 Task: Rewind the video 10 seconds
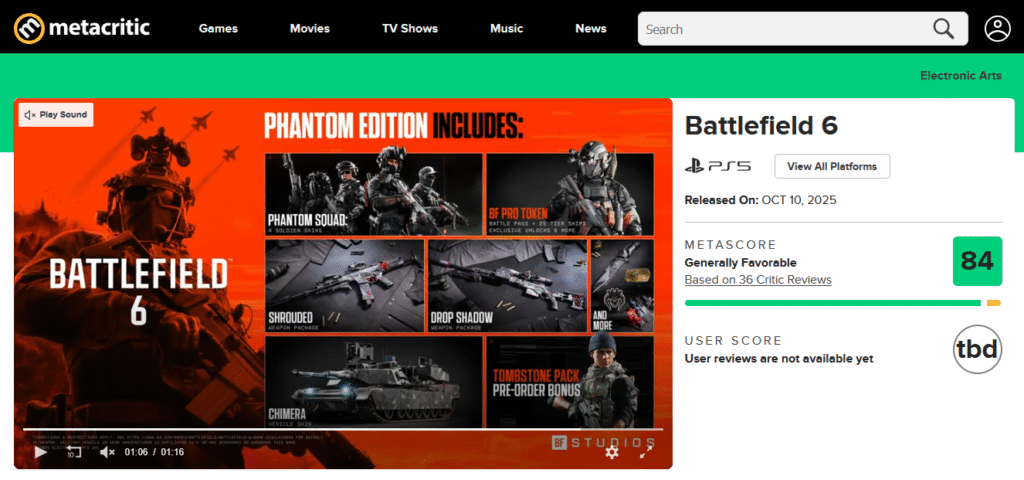coord(73,452)
